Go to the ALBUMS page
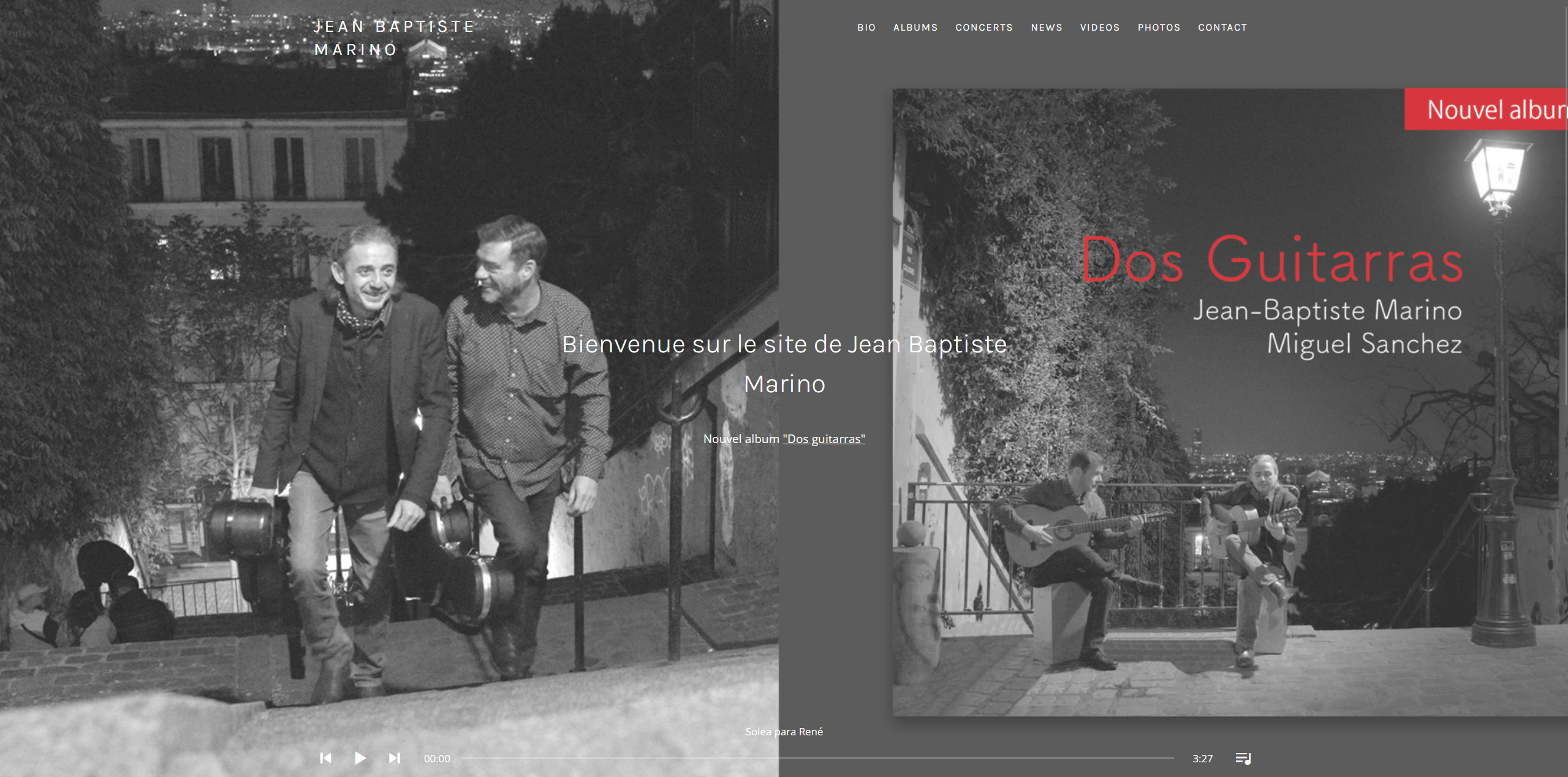This screenshot has width=1568, height=777. tap(915, 28)
